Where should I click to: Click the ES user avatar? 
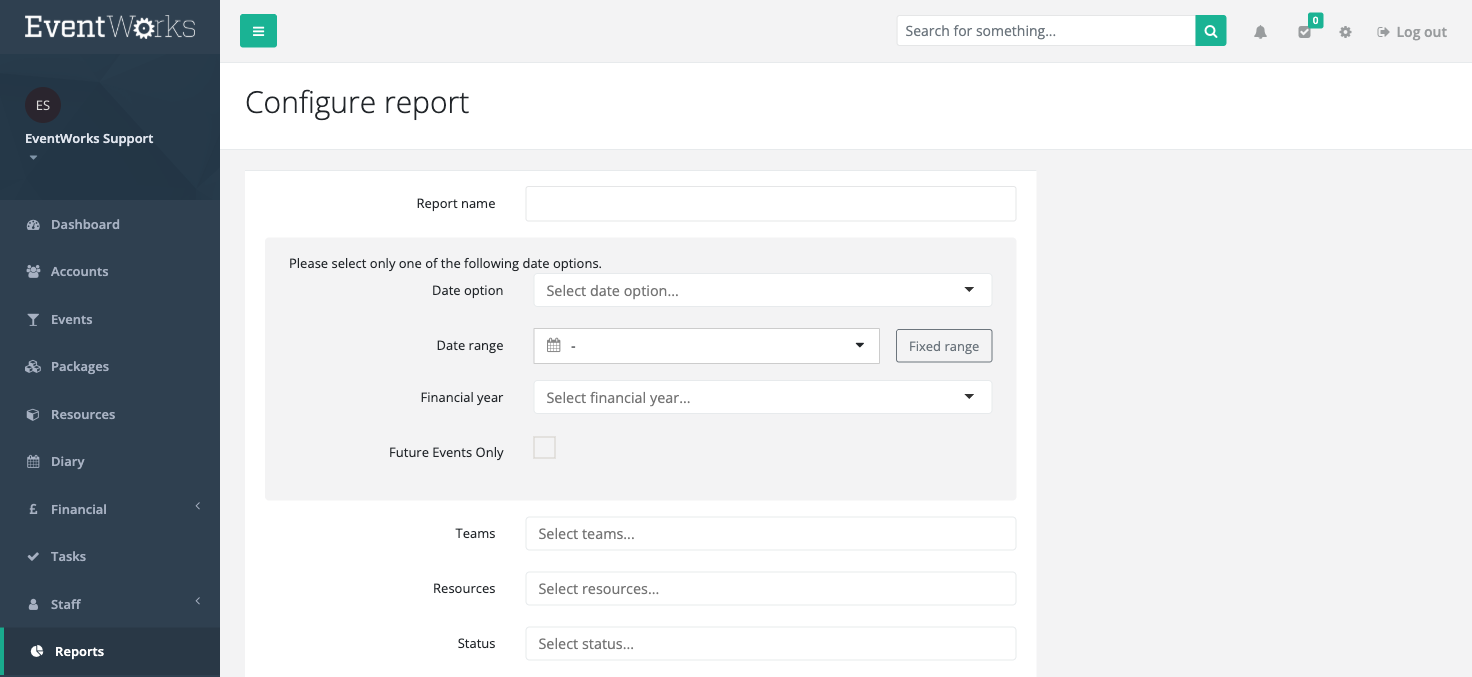pos(43,105)
